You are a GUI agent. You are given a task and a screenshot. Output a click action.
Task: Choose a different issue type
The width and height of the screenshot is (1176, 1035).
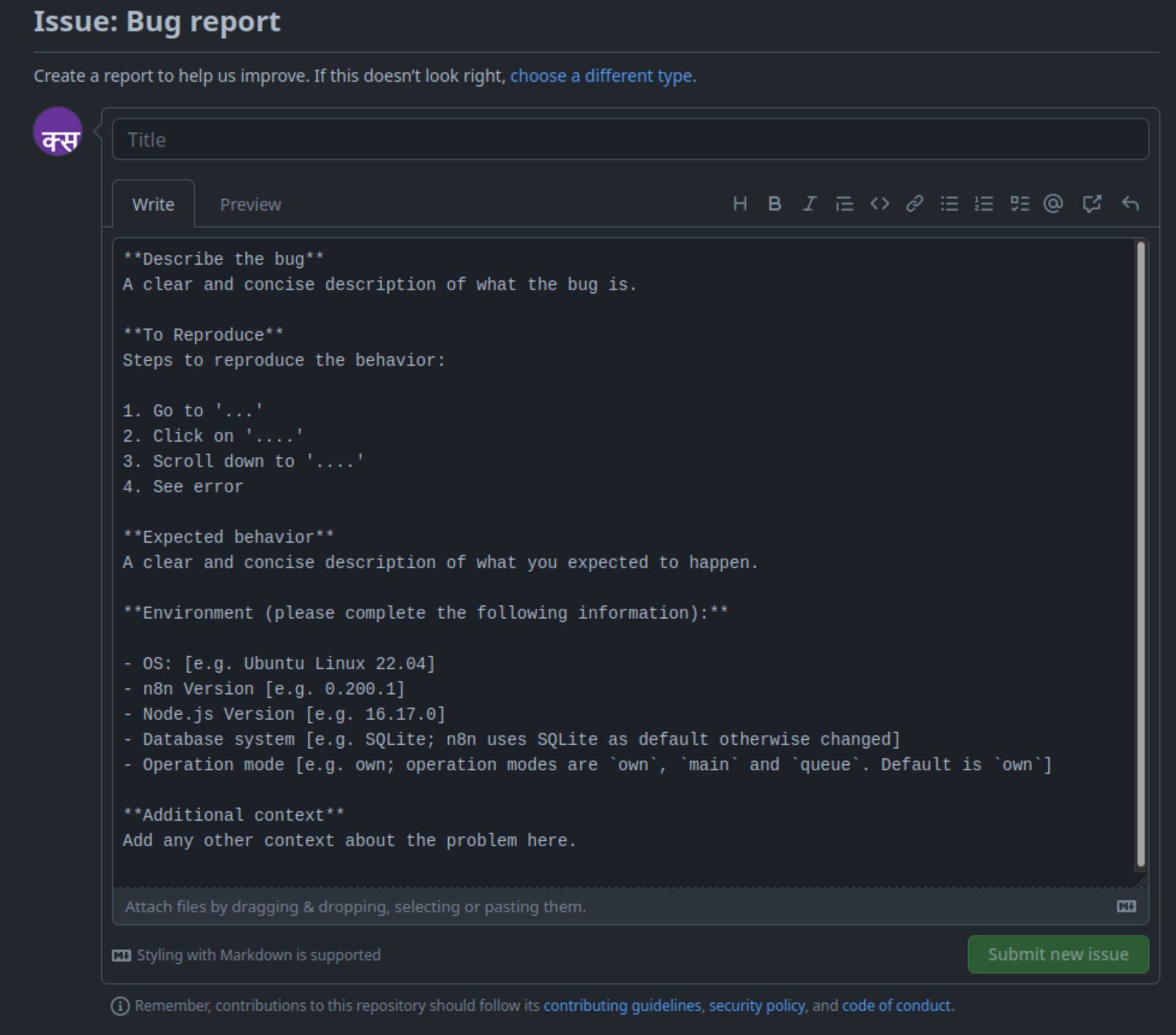pos(602,76)
